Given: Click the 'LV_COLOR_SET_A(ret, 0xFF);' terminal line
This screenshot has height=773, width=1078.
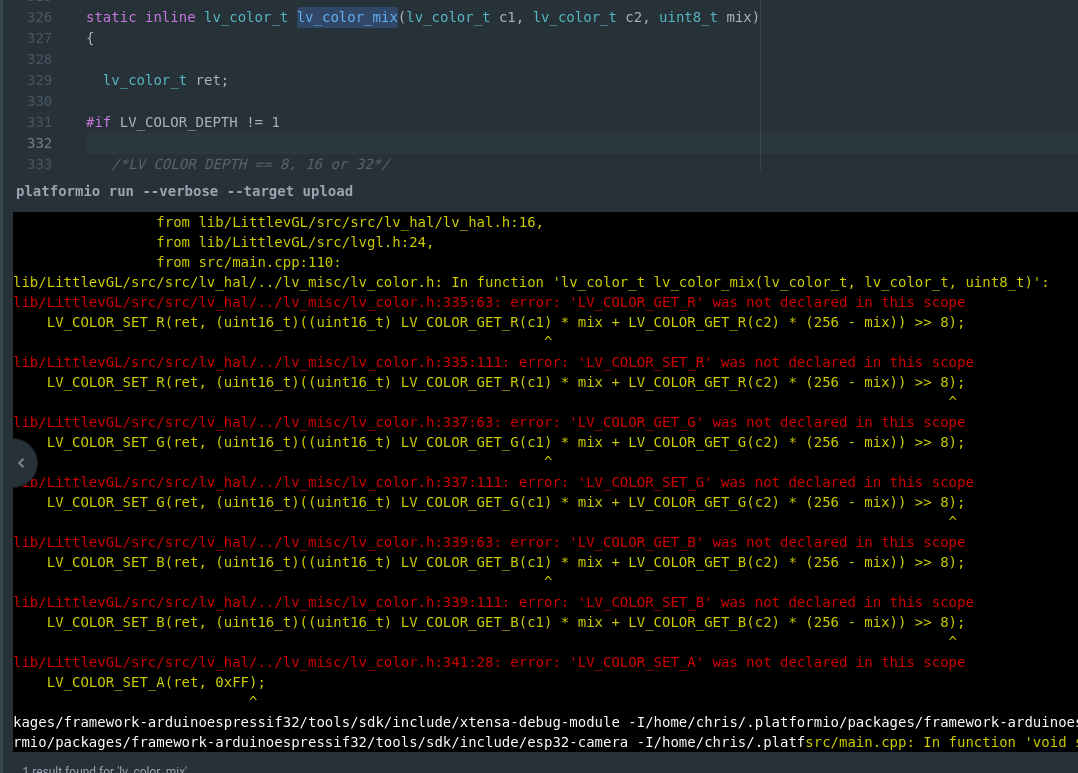Looking at the screenshot, I should click(156, 682).
